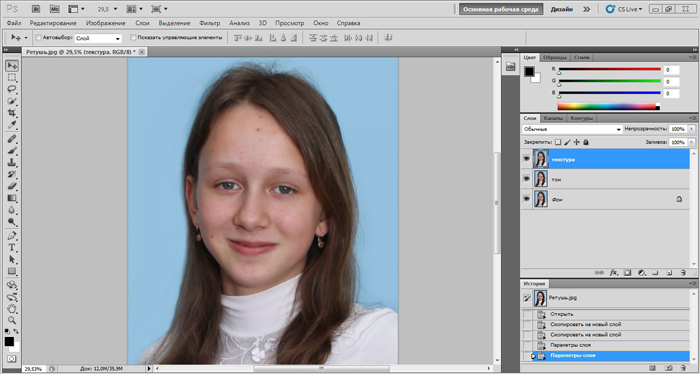Open the Обычные blend mode dropdown
Viewport: 700px width, 374px height.
point(572,129)
